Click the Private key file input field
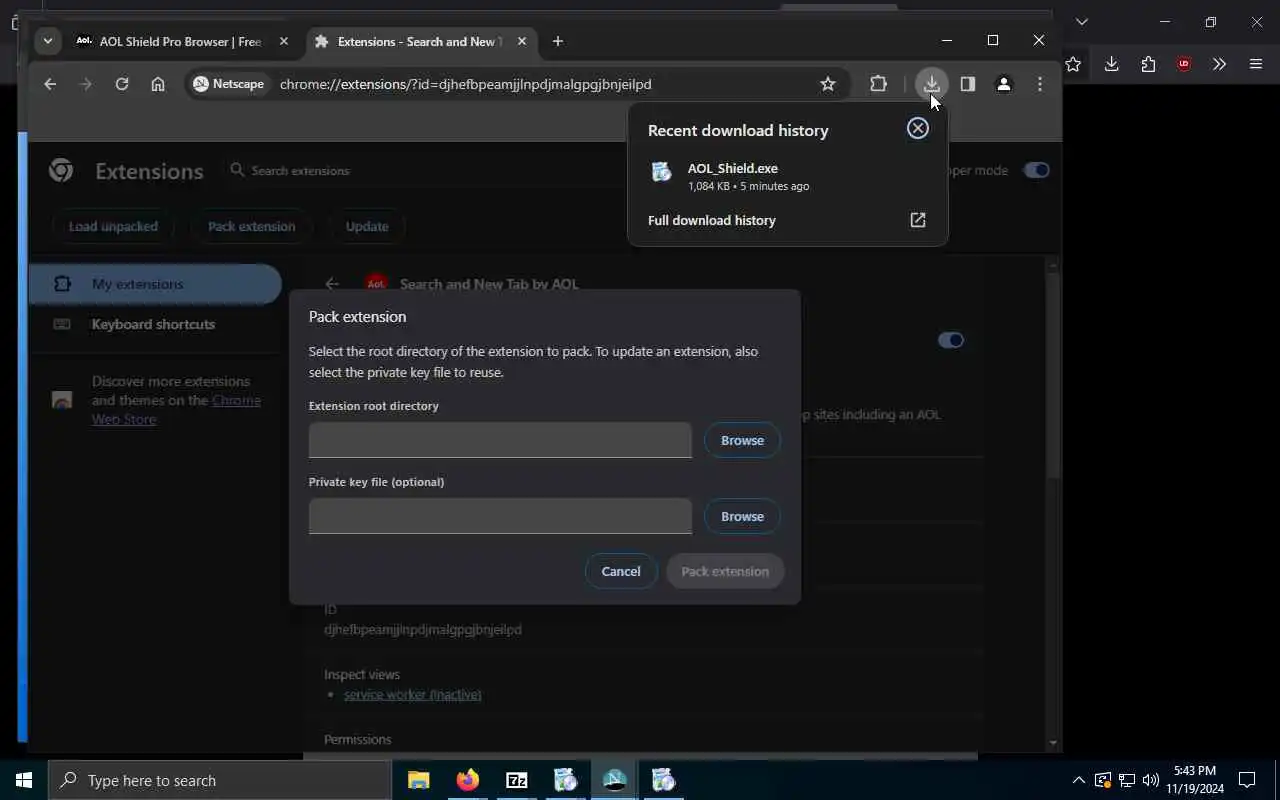 [x=500, y=516]
